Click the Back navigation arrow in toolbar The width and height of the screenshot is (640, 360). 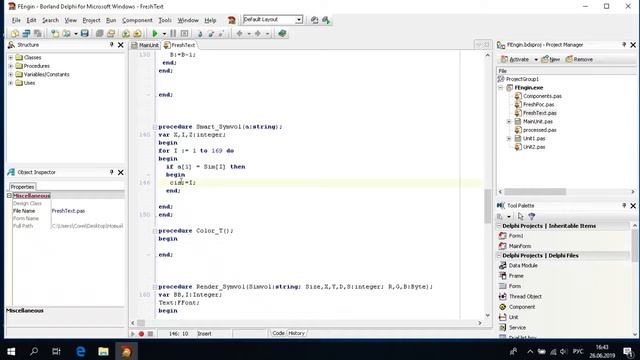tap(240, 33)
